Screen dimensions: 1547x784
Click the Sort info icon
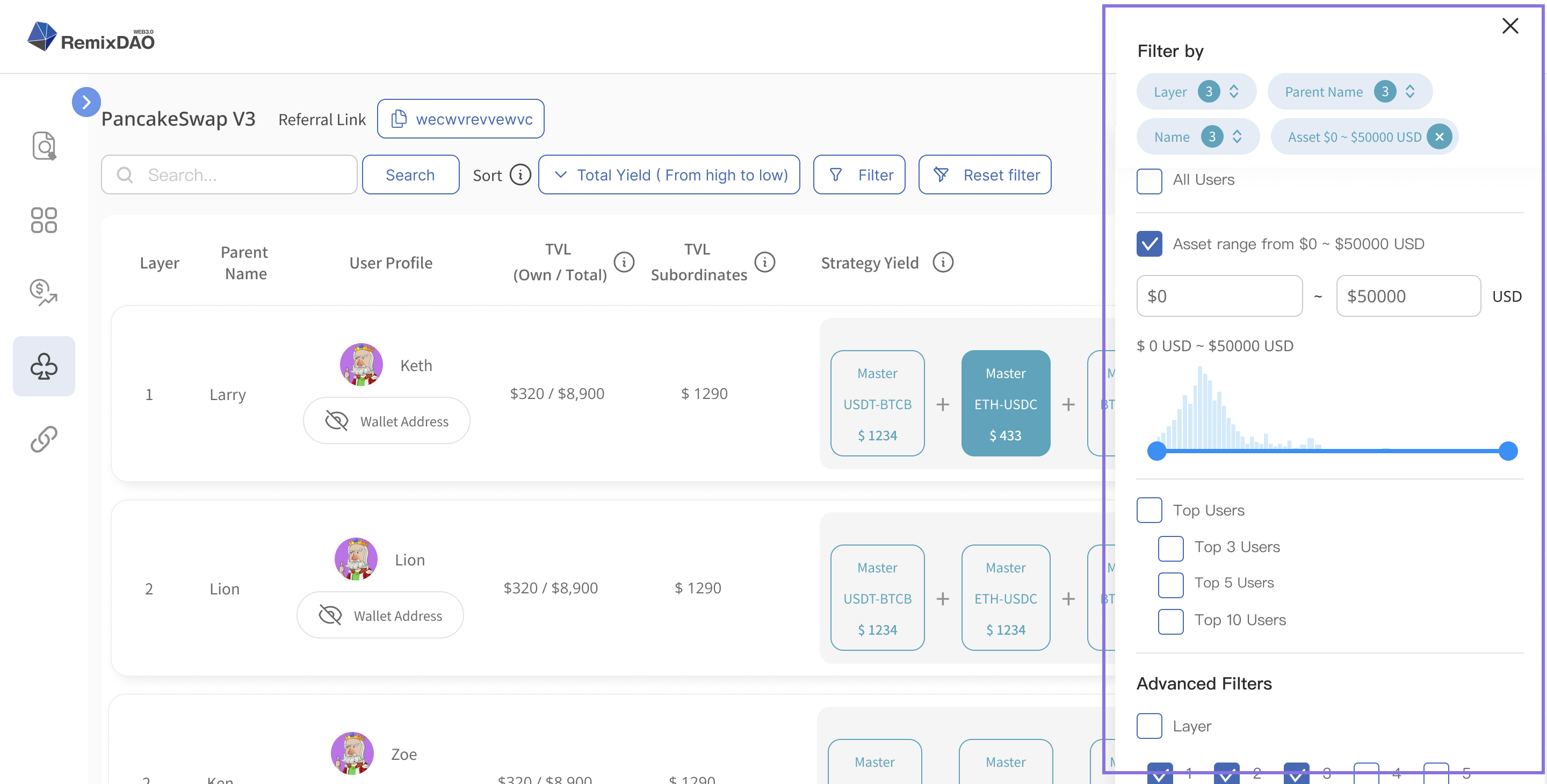point(520,175)
